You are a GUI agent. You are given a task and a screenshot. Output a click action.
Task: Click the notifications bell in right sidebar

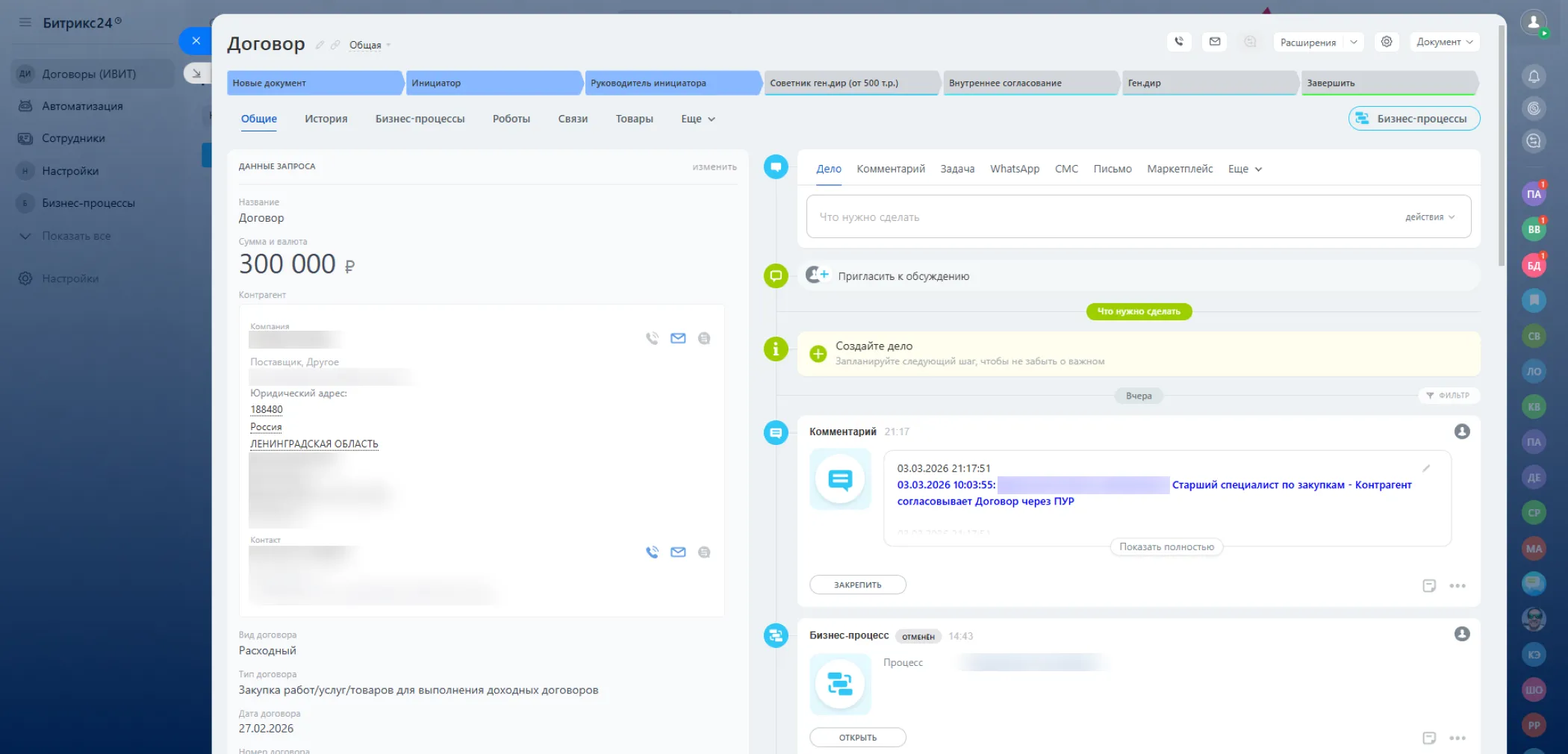pos(1534,76)
